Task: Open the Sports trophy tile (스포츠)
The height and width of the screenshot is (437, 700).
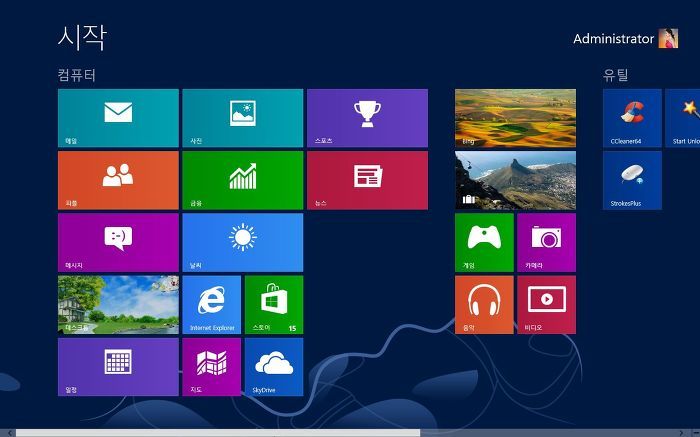Action: coord(367,118)
